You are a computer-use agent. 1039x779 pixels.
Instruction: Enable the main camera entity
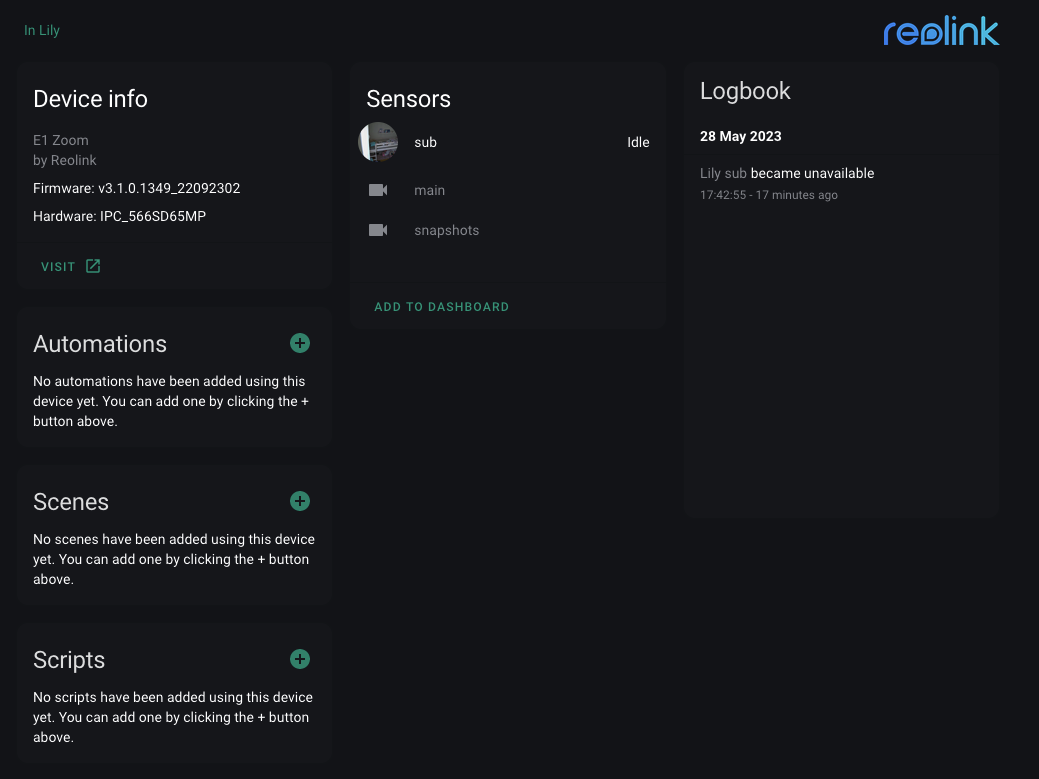pos(430,190)
